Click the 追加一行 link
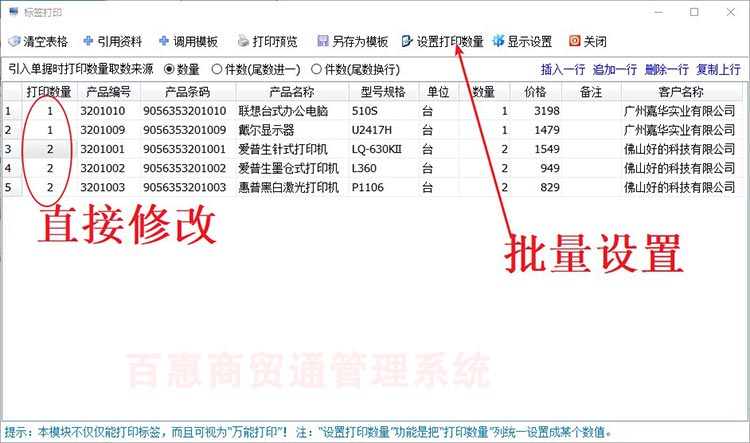750x443 pixels. point(615,70)
